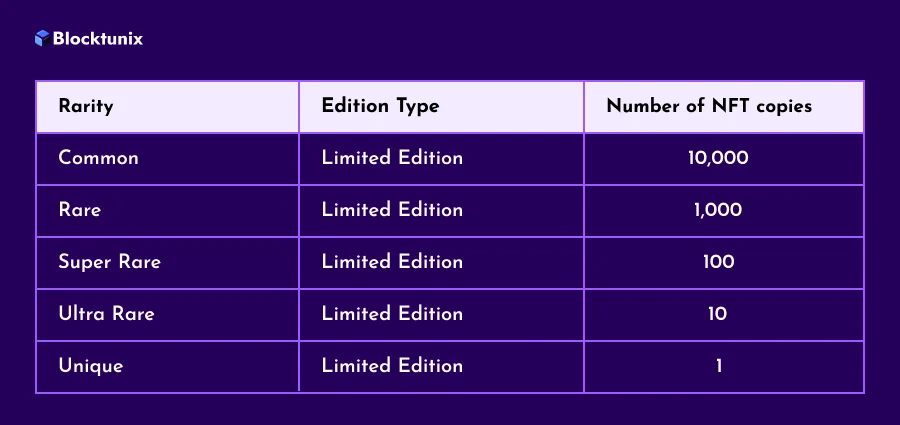
Task: Click the 1,000 copies value
Action: (x=718, y=210)
